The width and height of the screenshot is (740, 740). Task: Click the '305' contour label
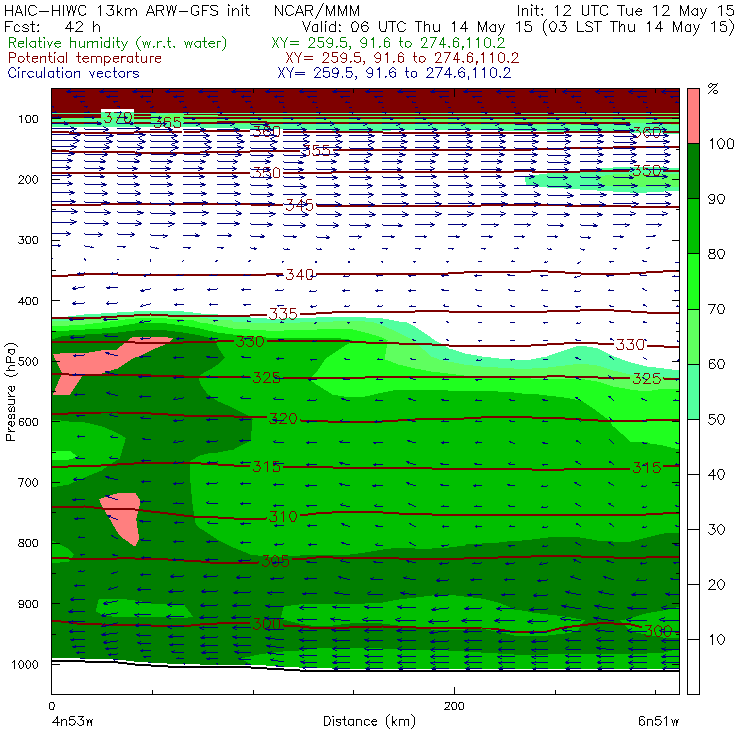(x=275, y=561)
